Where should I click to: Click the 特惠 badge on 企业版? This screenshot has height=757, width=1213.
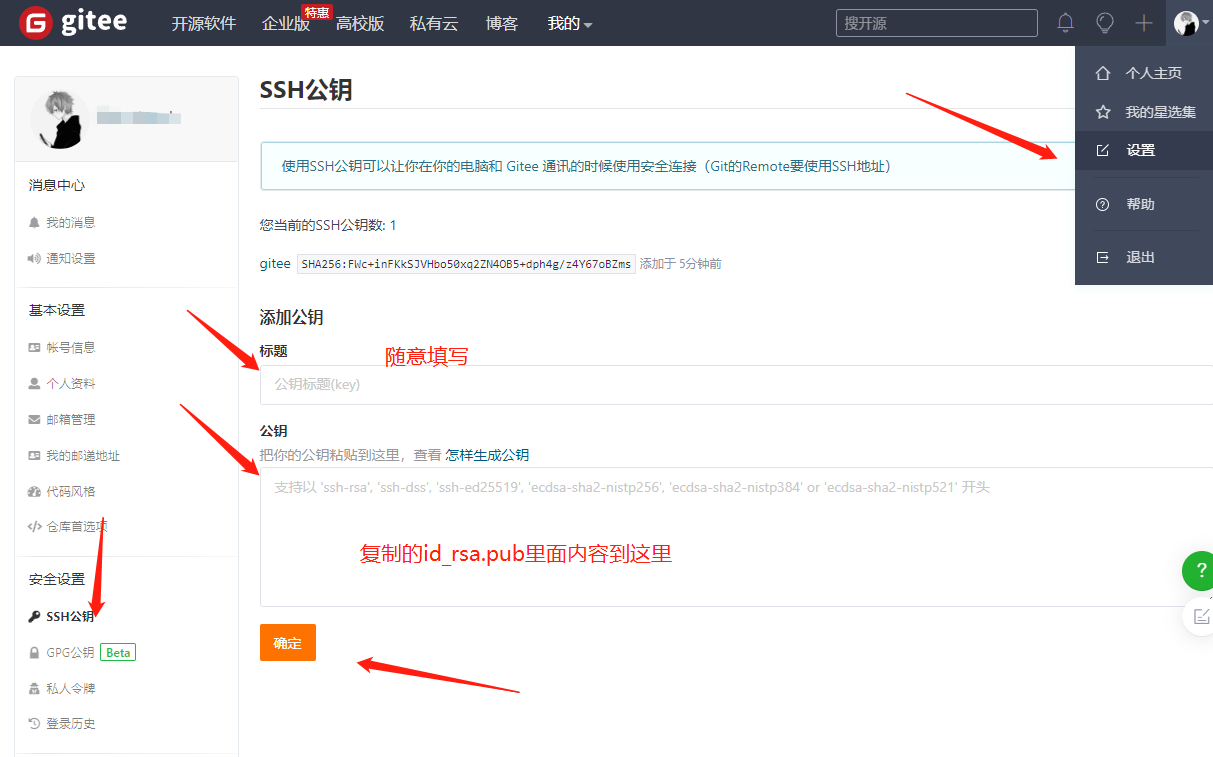pyautogui.click(x=318, y=12)
